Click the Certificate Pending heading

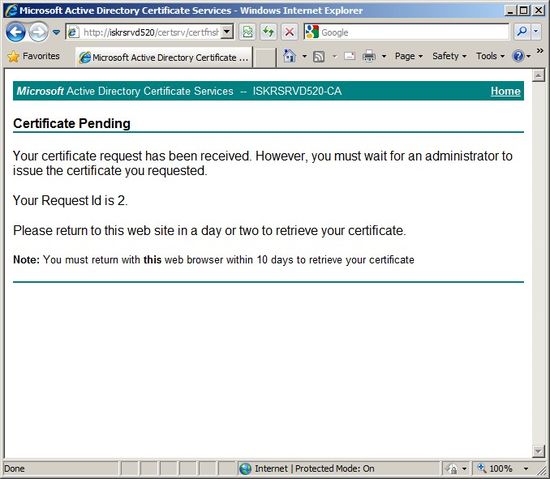tap(72, 123)
